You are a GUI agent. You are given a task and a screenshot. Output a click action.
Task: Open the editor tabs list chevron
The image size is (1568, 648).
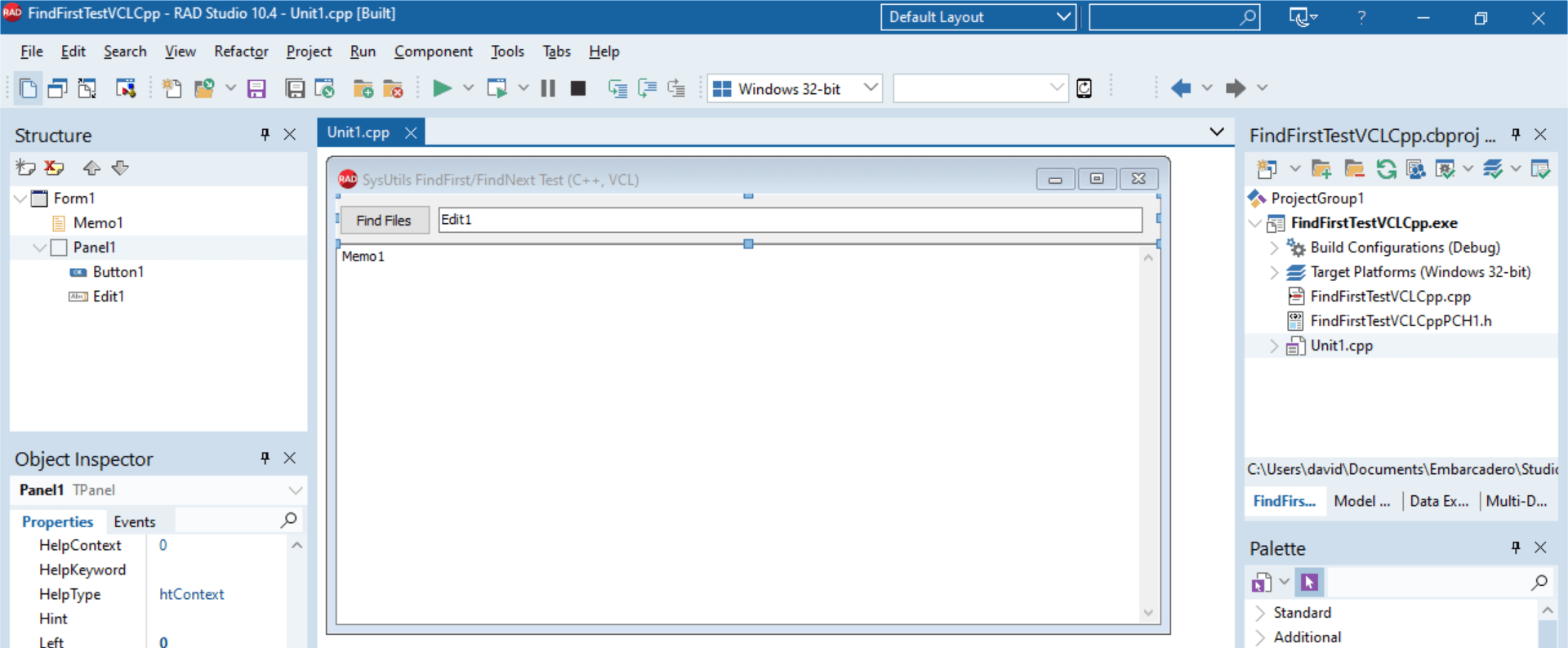point(1217,132)
